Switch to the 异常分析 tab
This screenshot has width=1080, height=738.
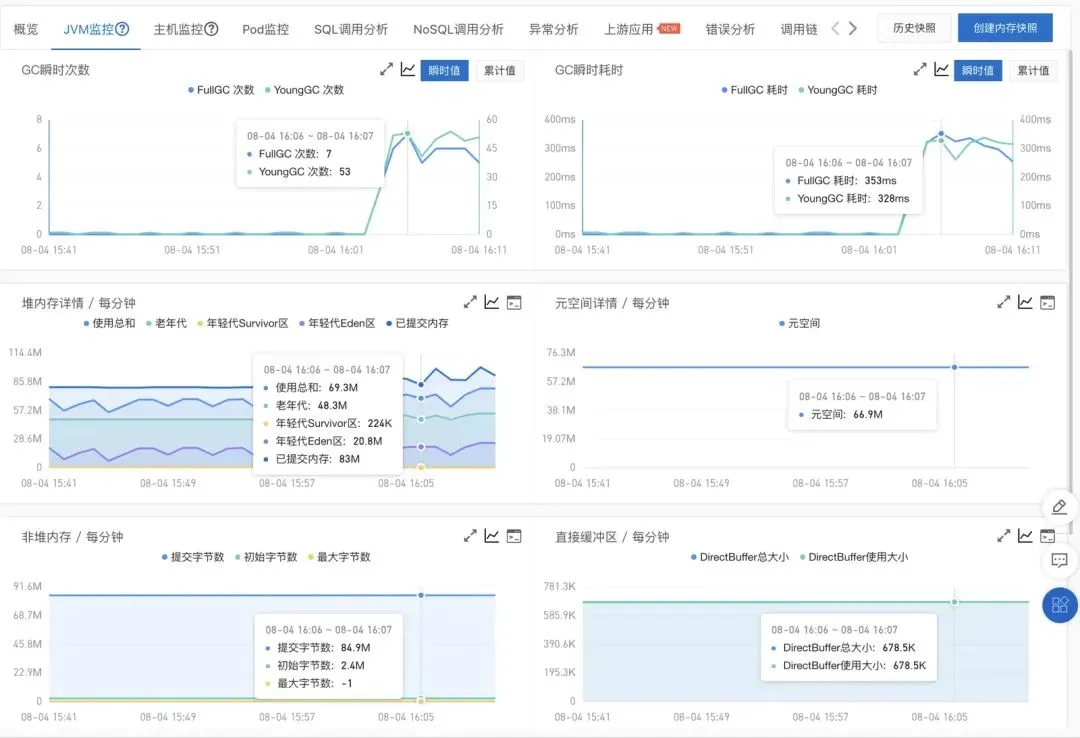click(x=554, y=29)
